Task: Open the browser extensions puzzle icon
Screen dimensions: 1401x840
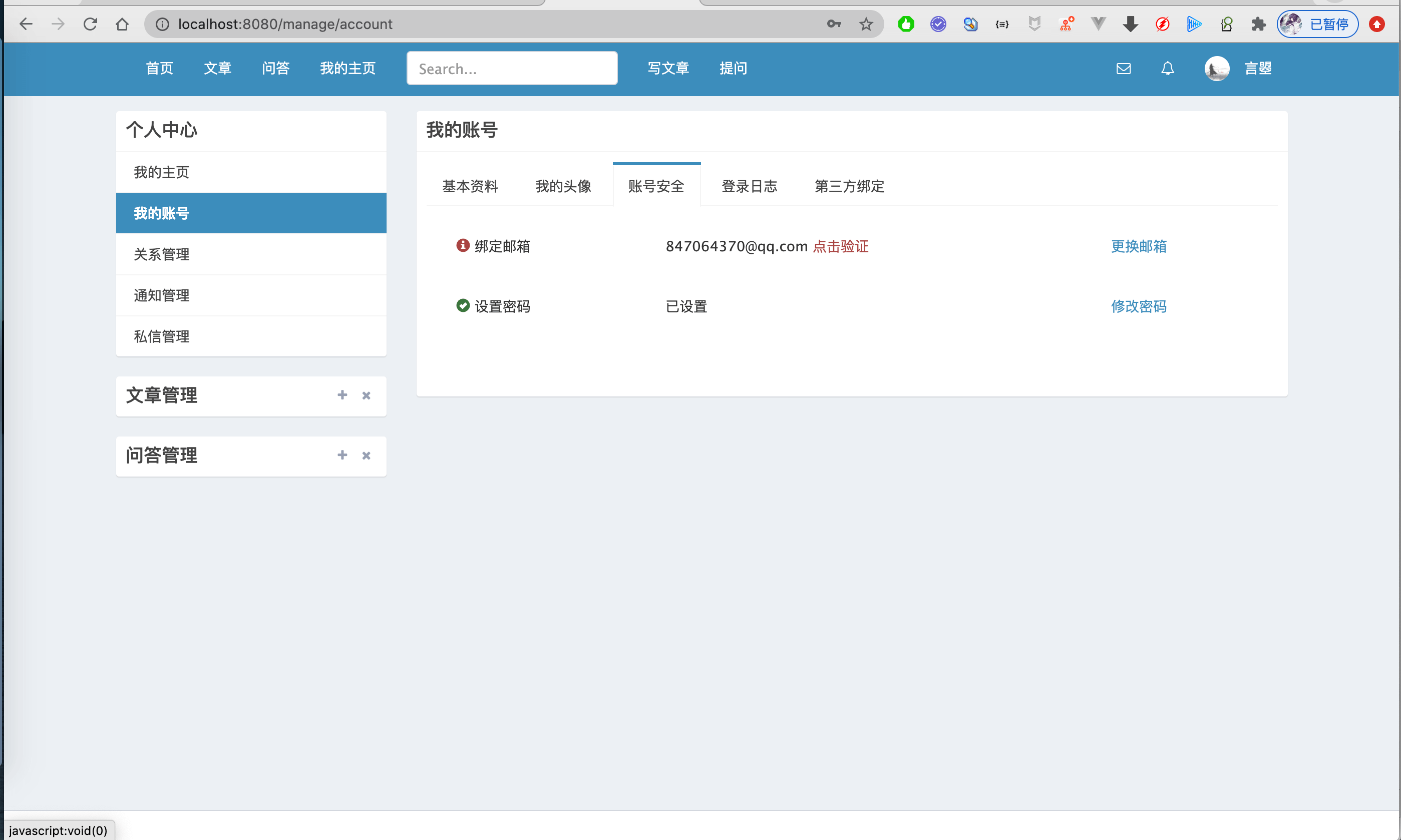Action: [x=1258, y=24]
